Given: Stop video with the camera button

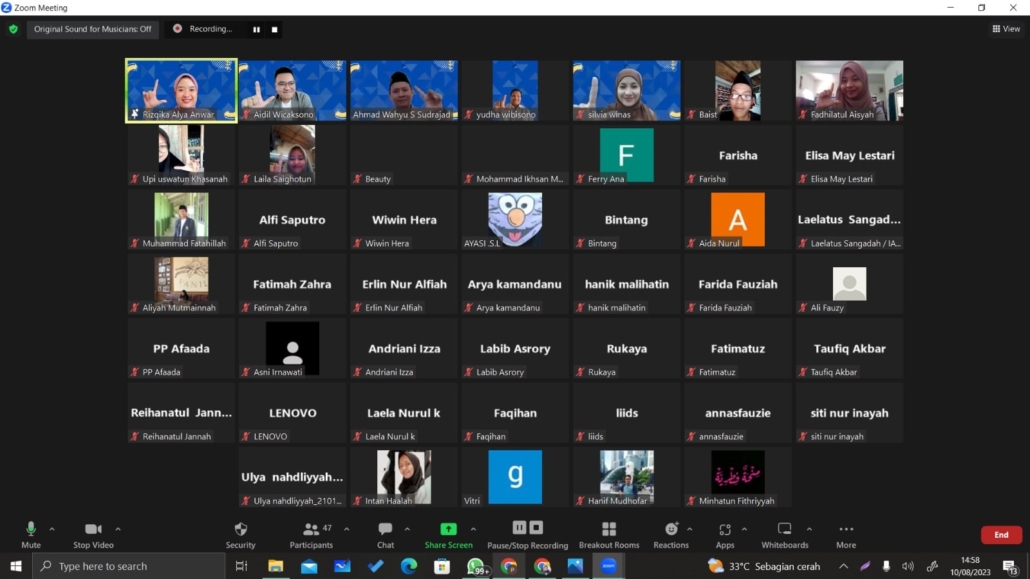Looking at the screenshot, I should (x=93, y=534).
